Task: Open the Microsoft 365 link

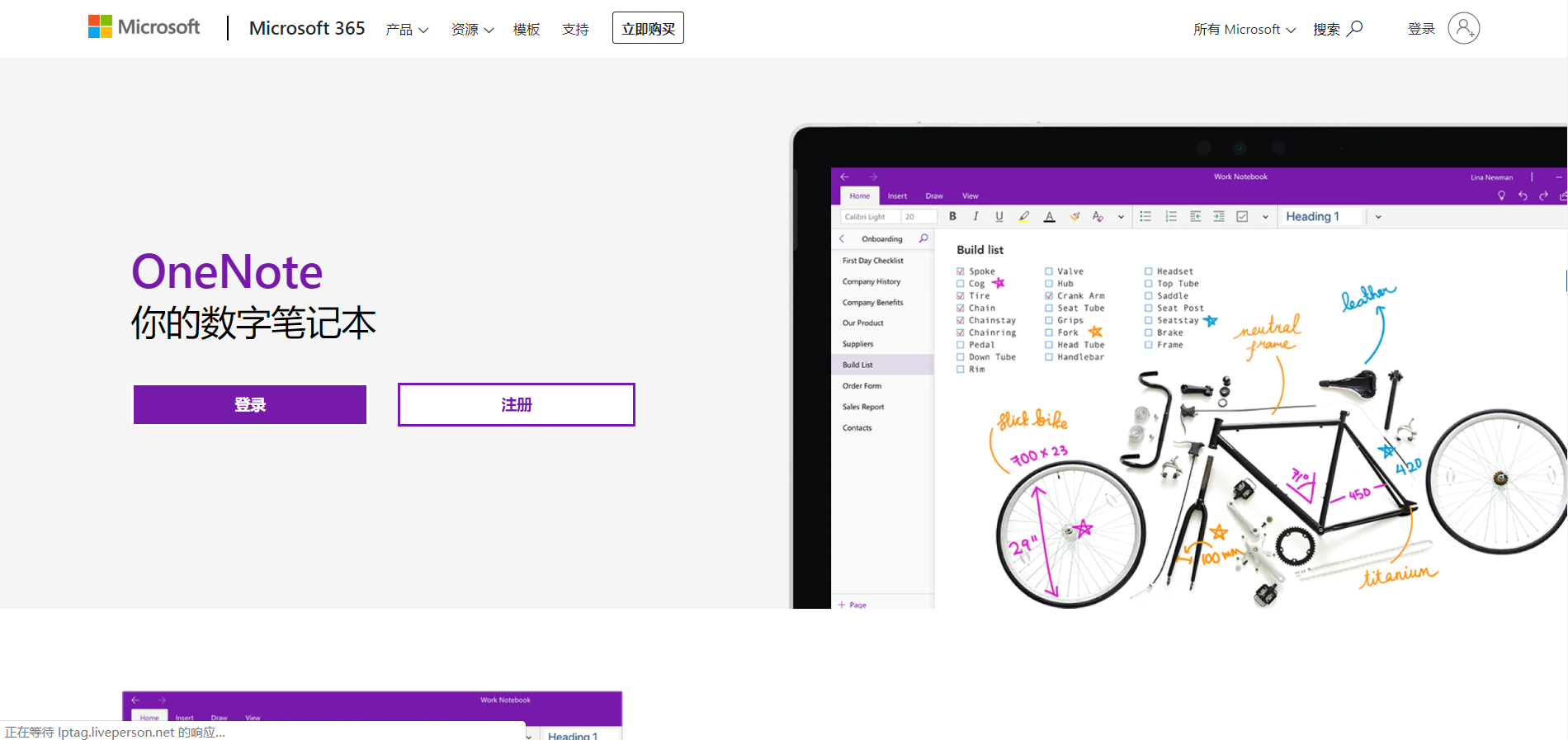Action: pos(307,28)
